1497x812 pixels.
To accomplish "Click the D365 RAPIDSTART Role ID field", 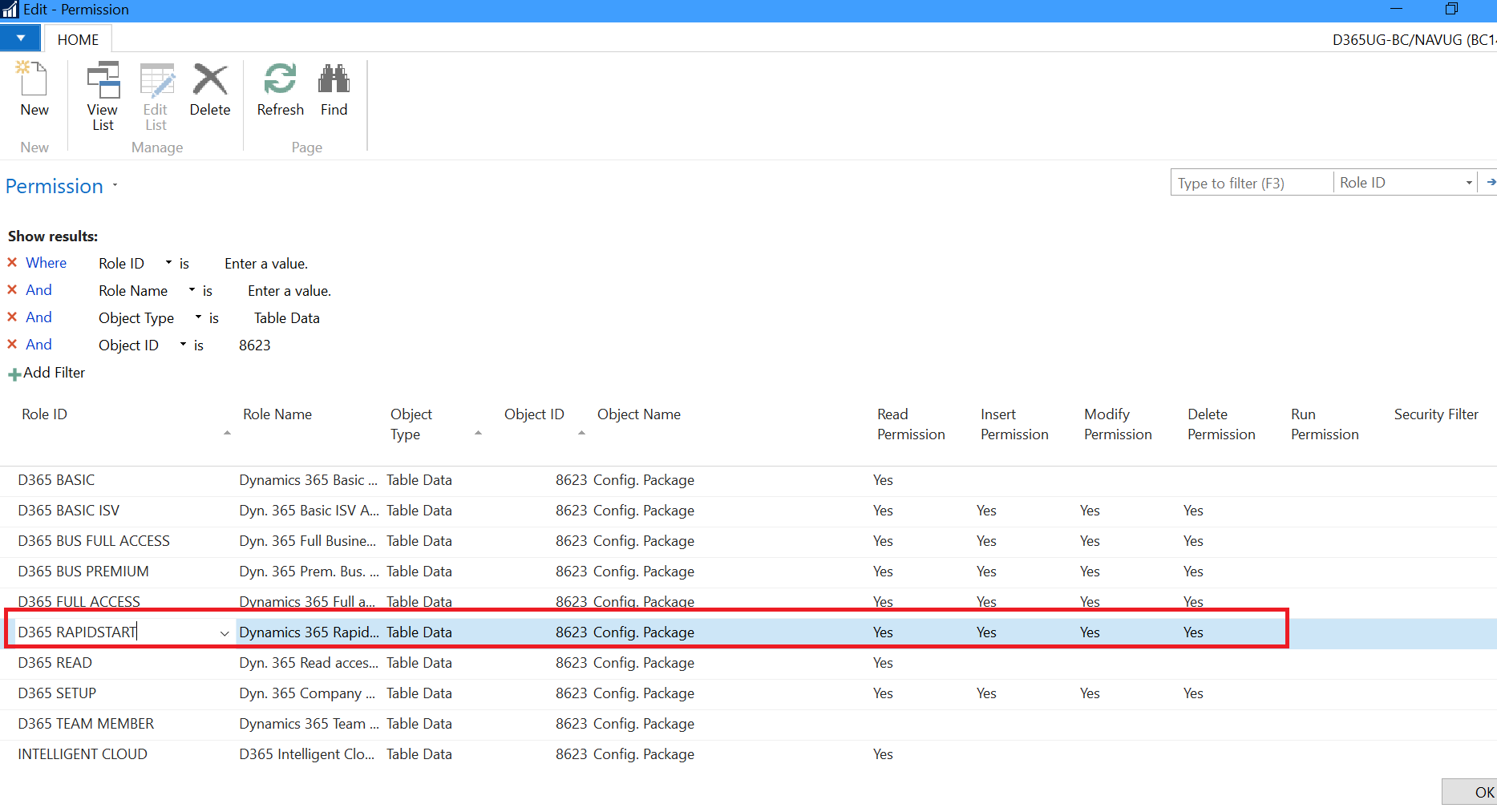I will (x=116, y=632).
